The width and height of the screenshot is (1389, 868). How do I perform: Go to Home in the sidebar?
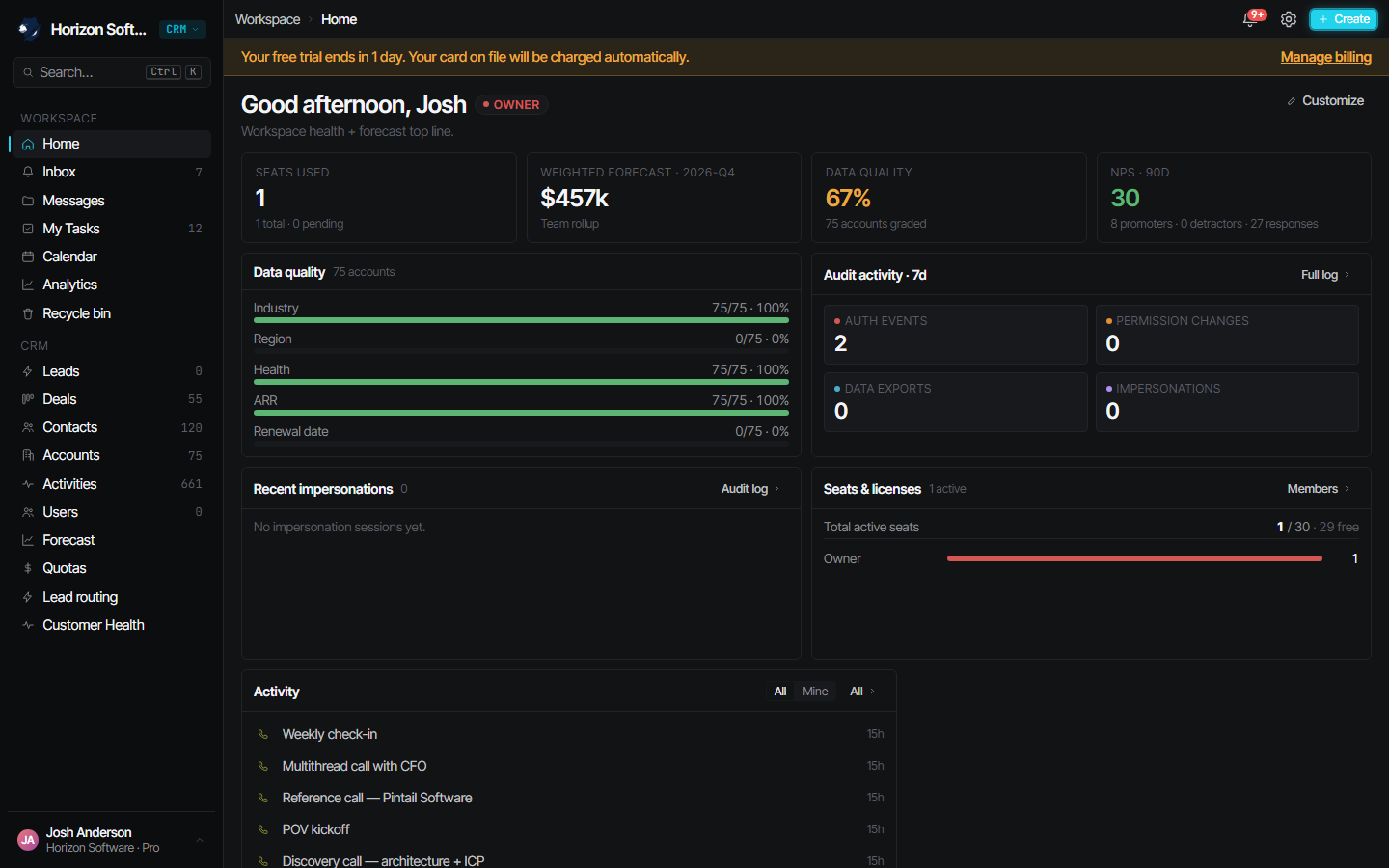click(110, 144)
